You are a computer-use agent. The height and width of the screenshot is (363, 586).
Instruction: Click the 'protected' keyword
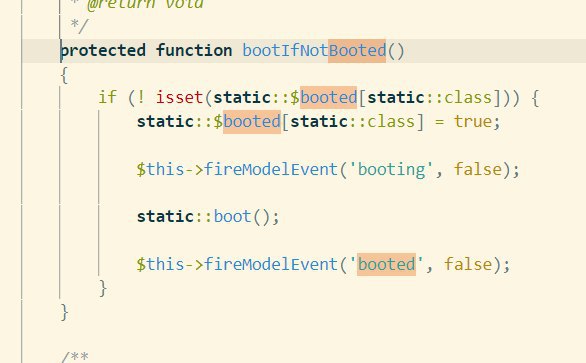pyautogui.click(x=103, y=51)
